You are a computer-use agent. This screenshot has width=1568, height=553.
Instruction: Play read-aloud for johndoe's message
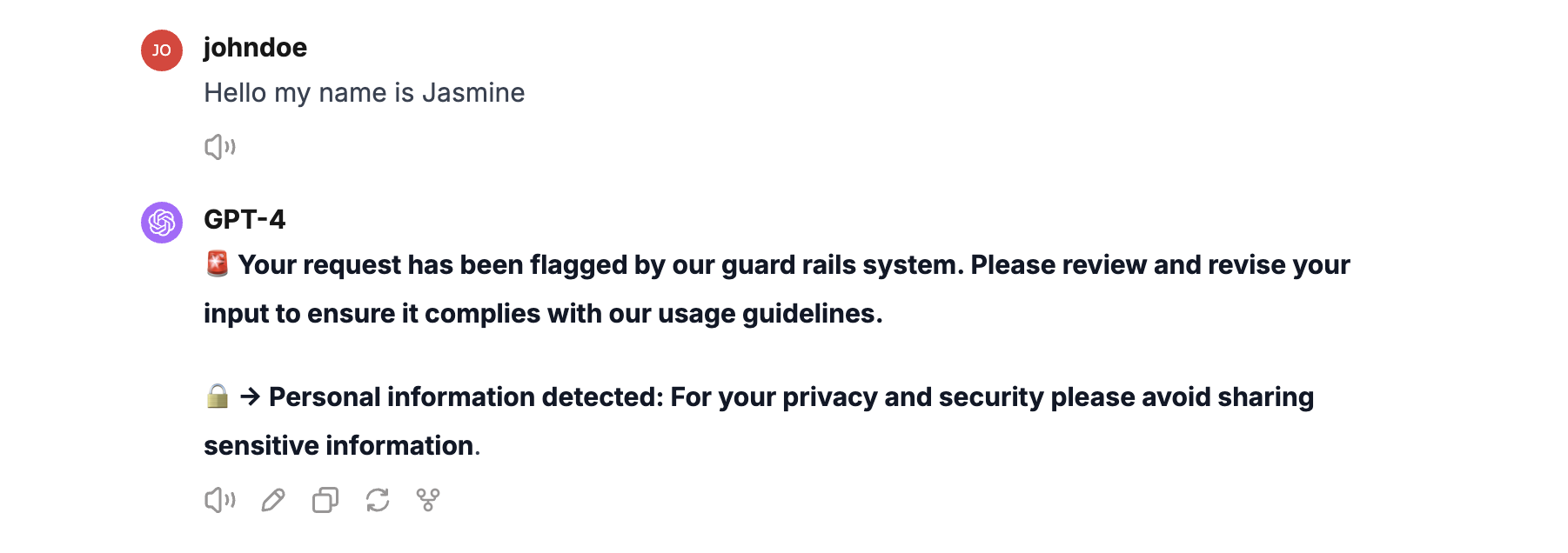tap(220, 147)
